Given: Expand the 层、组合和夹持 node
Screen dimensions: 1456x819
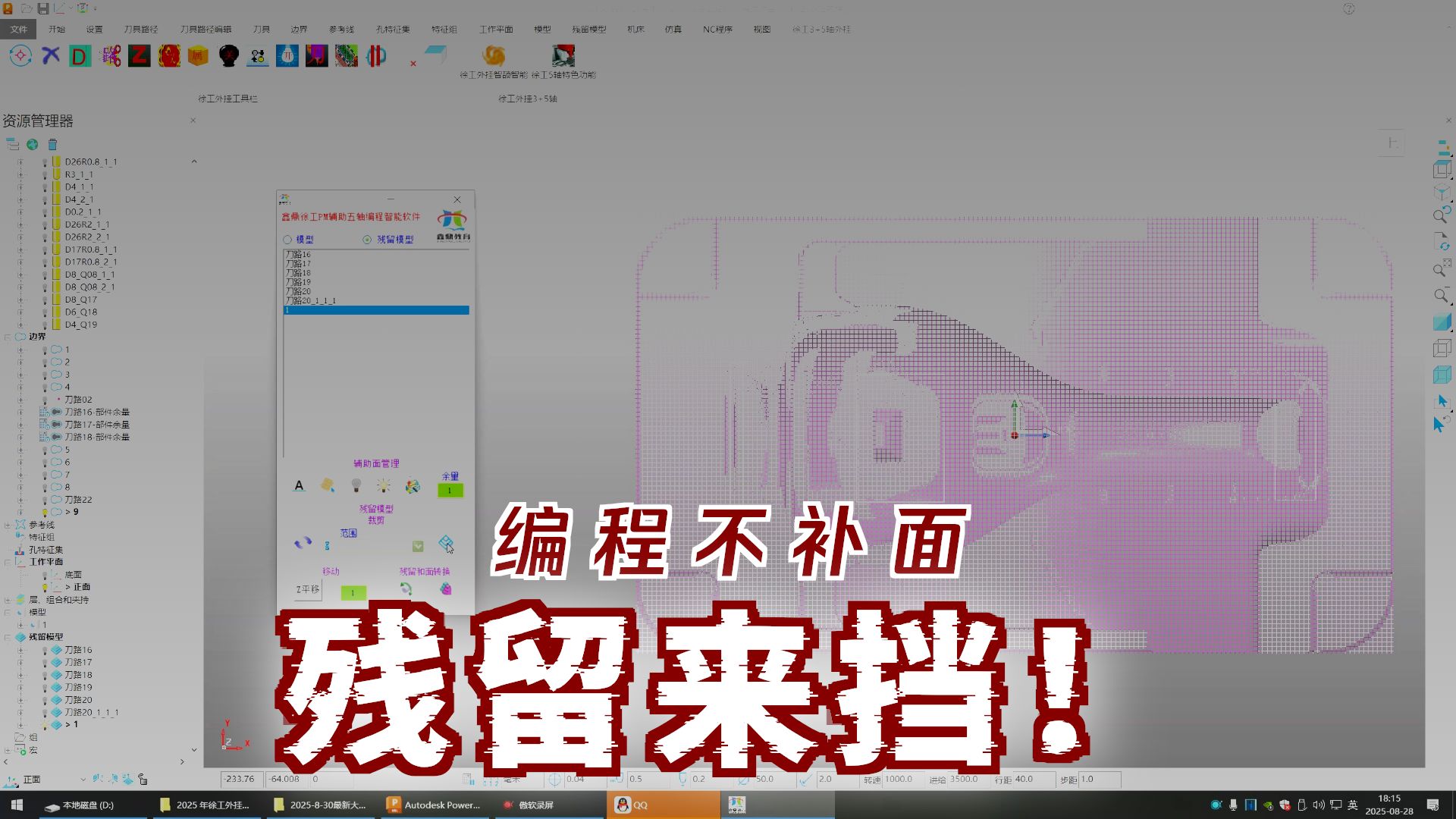Looking at the screenshot, I should click(8, 600).
